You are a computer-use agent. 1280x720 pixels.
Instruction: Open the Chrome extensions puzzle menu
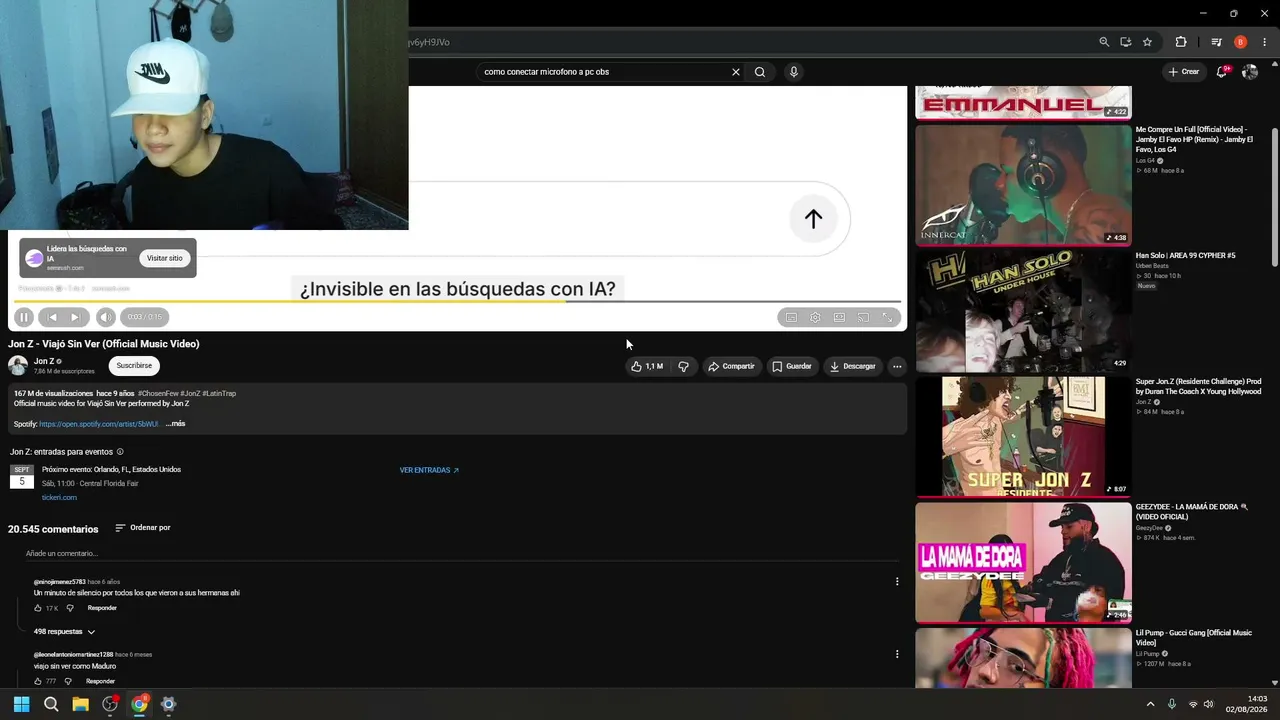tap(1181, 42)
